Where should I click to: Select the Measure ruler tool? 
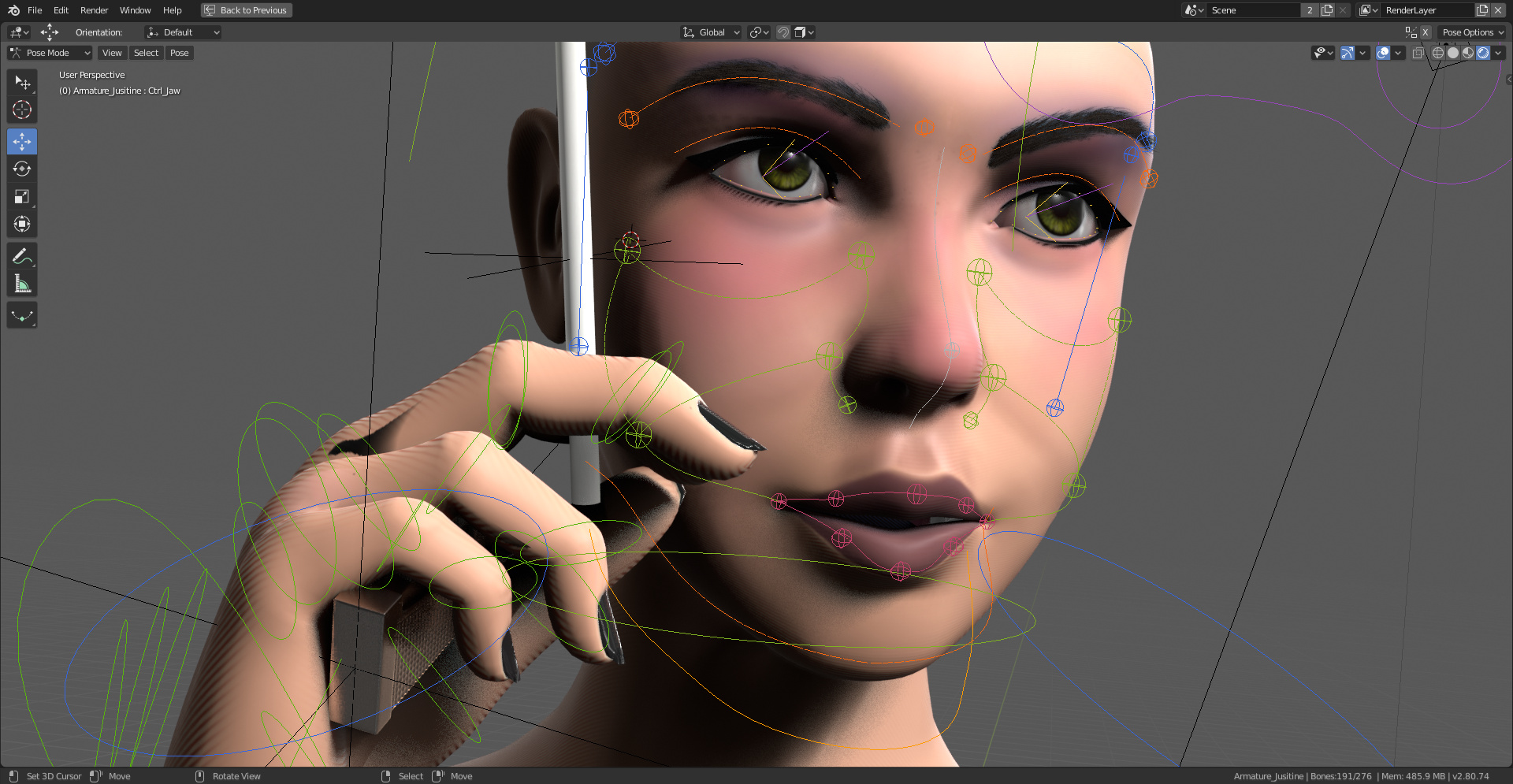point(22,284)
